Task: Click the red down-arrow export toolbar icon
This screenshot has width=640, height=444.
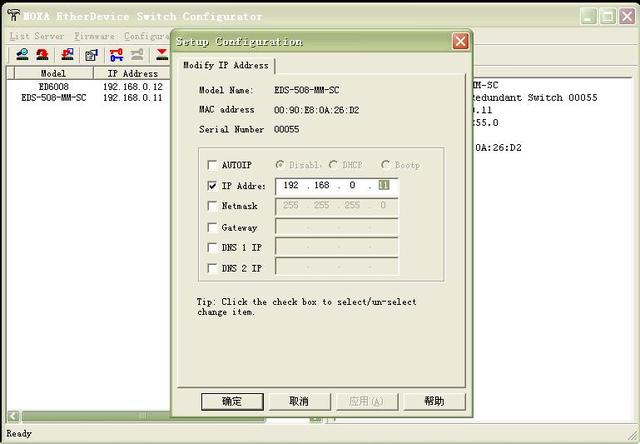Action: (x=162, y=55)
